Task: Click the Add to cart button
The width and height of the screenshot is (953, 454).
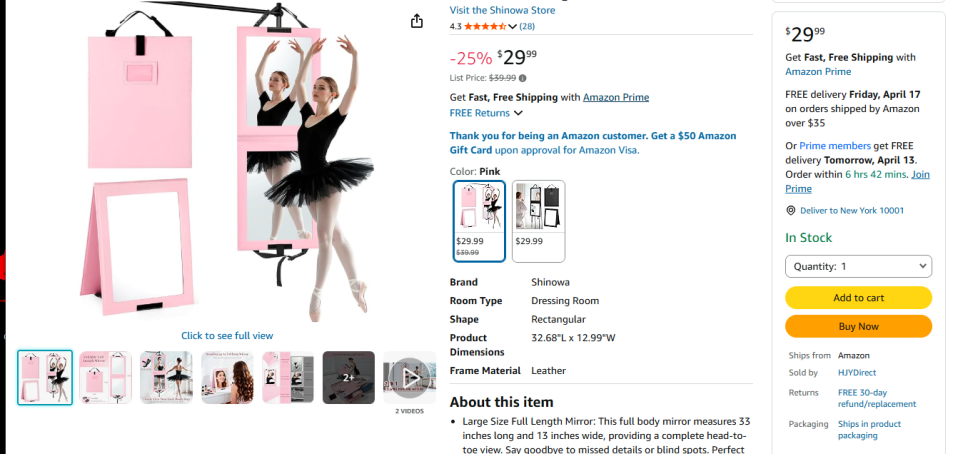Action: [x=858, y=298]
